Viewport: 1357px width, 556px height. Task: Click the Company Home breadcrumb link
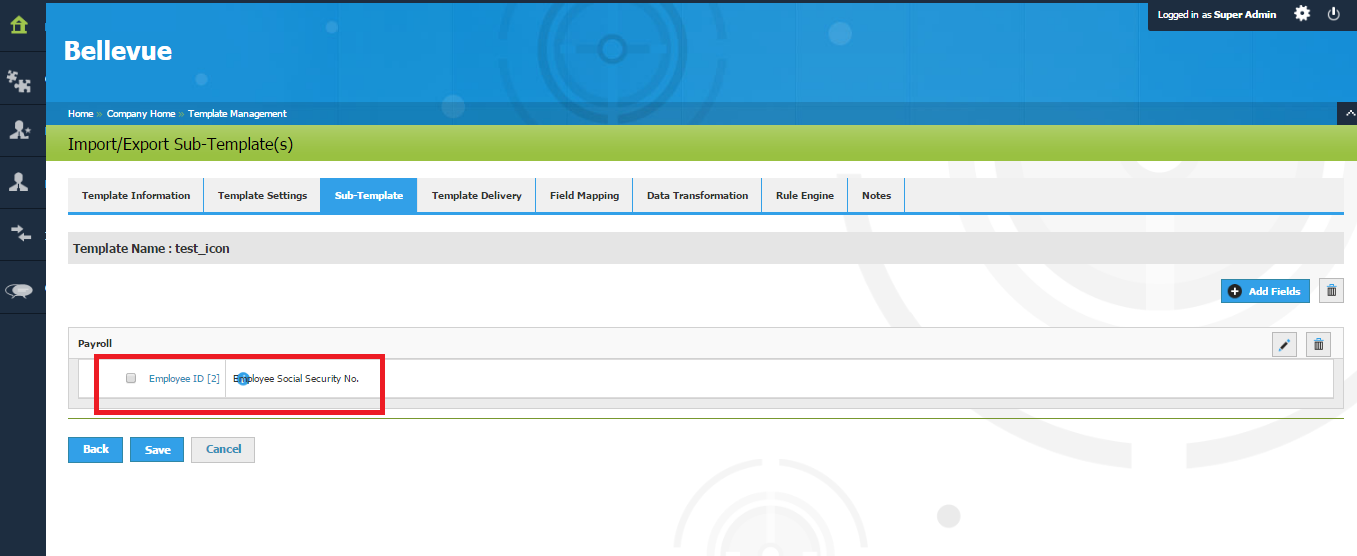pyautogui.click(x=140, y=114)
